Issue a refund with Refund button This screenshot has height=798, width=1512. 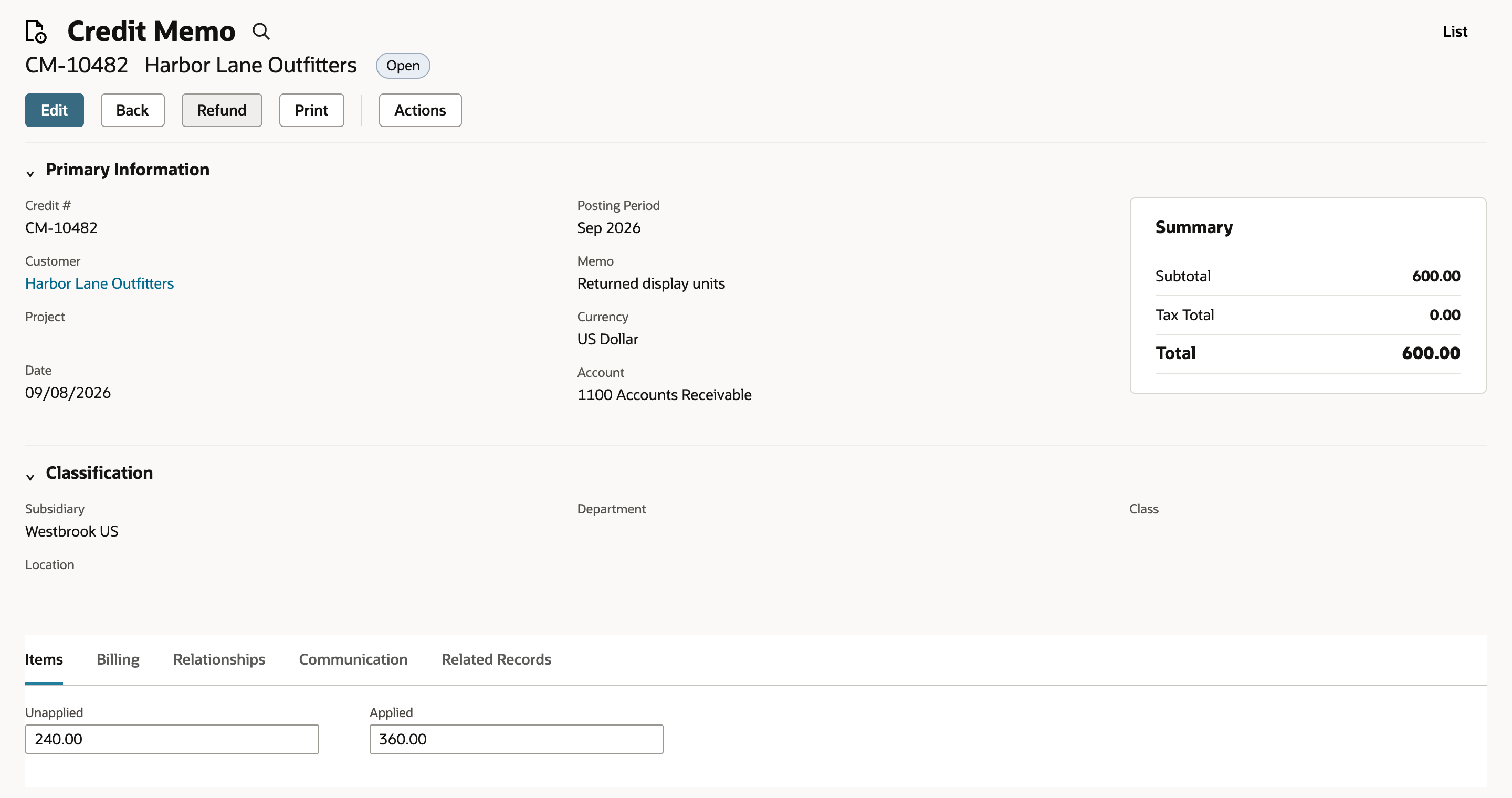click(x=222, y=110)
